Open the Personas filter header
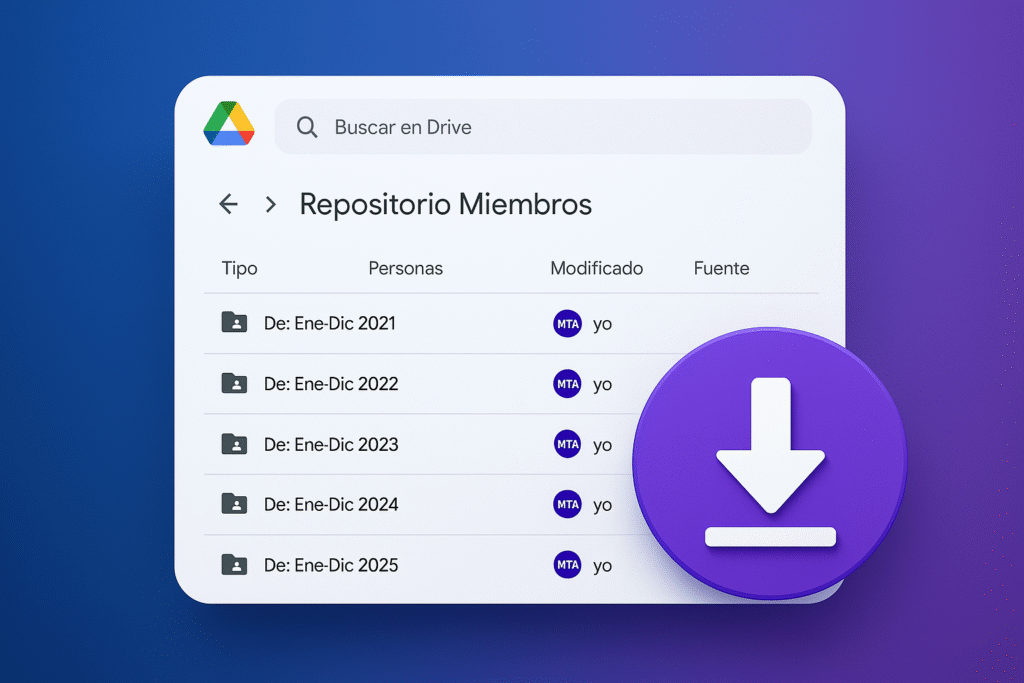Screen dimensions: 1024x683 (405, 268)
